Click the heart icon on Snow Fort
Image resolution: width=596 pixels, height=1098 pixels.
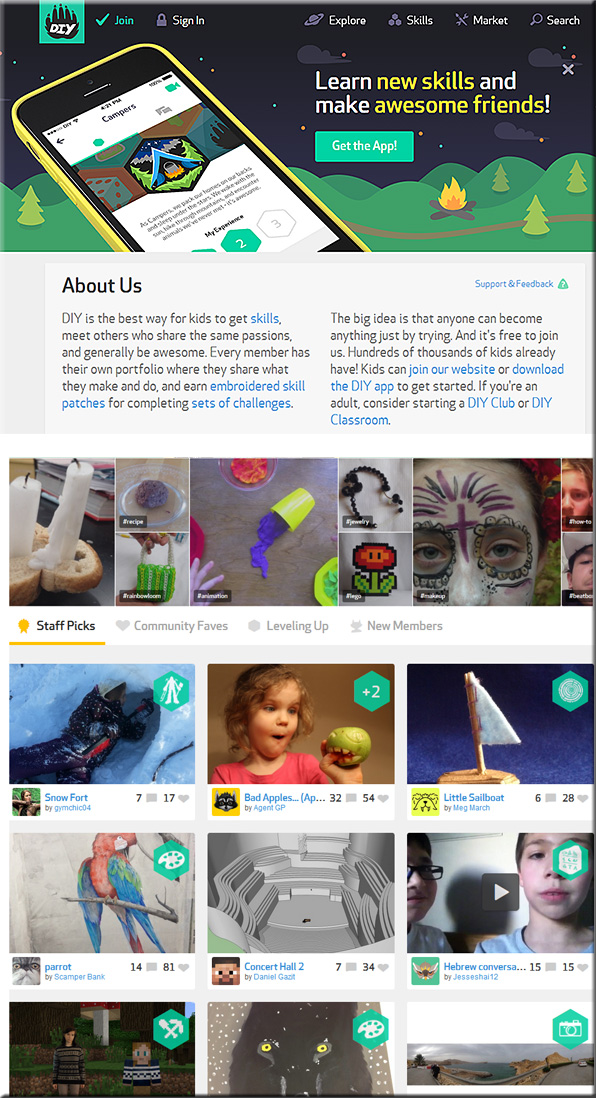click(x=183, y=798)
